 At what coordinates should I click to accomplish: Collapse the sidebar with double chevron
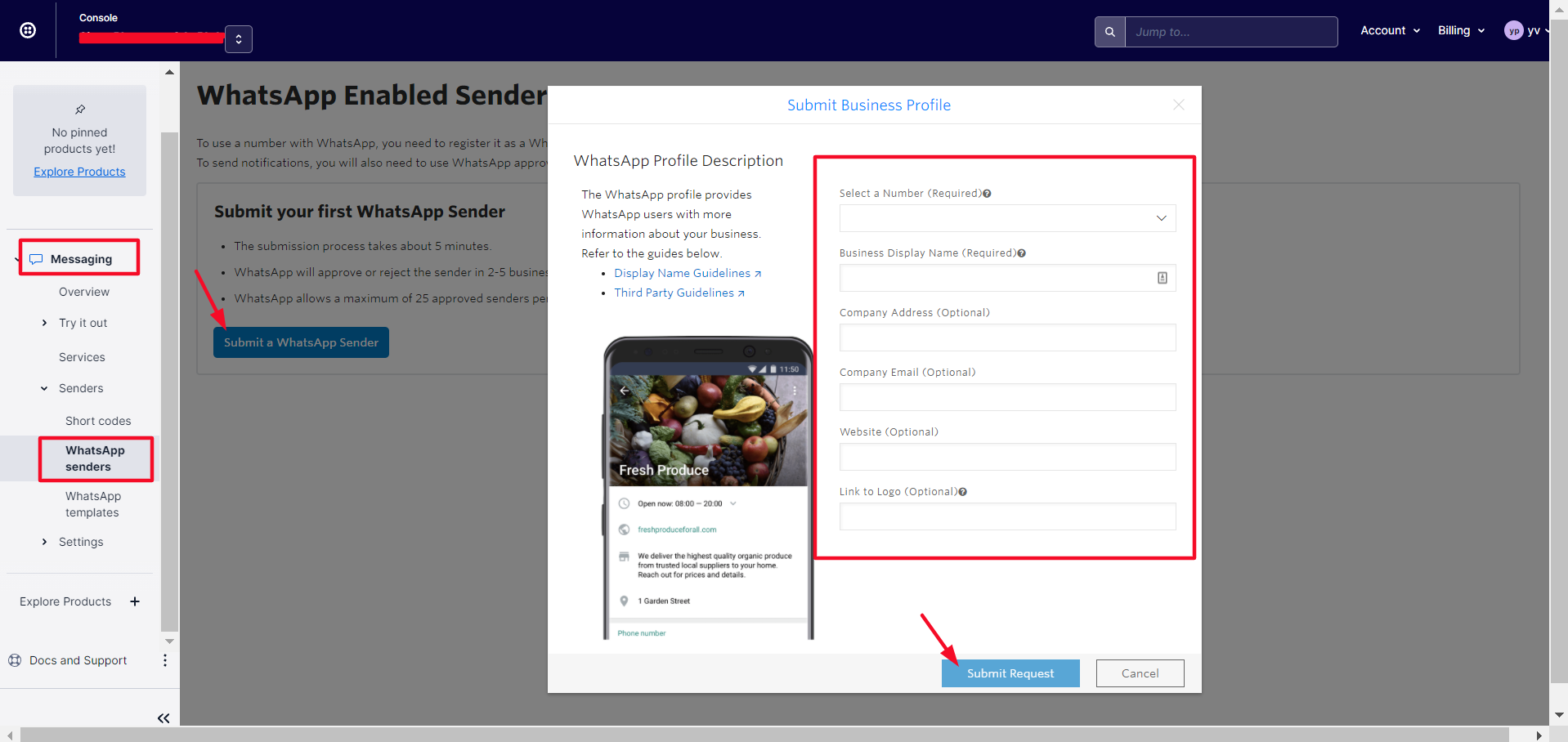[x=164, y=718]
